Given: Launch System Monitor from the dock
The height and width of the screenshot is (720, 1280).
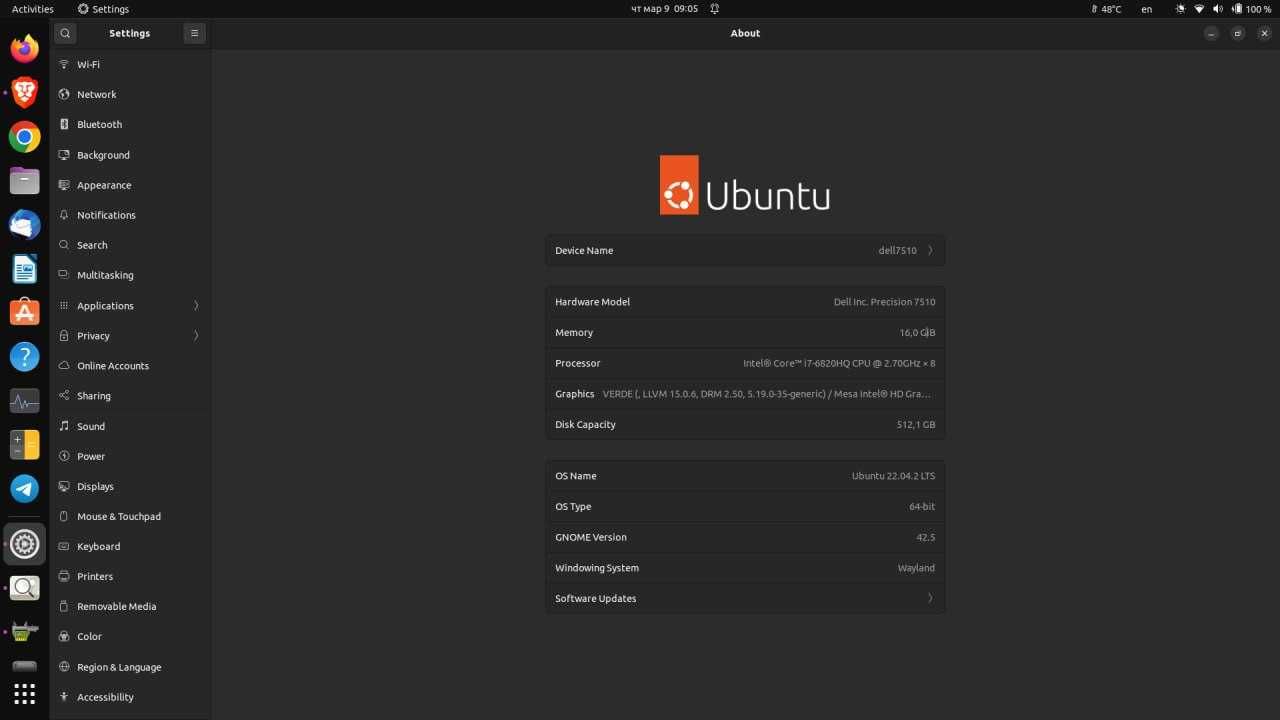Looking at the screenshot, I should click(x=25, y=401).
